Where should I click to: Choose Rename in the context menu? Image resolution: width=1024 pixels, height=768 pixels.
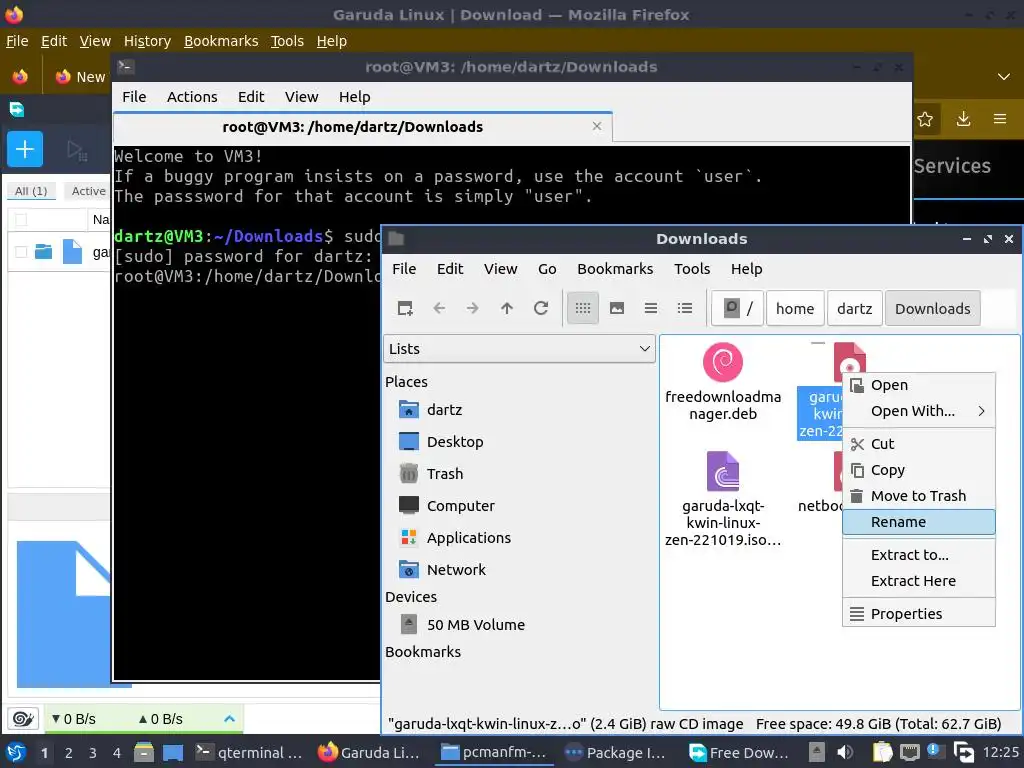point(918,522)
